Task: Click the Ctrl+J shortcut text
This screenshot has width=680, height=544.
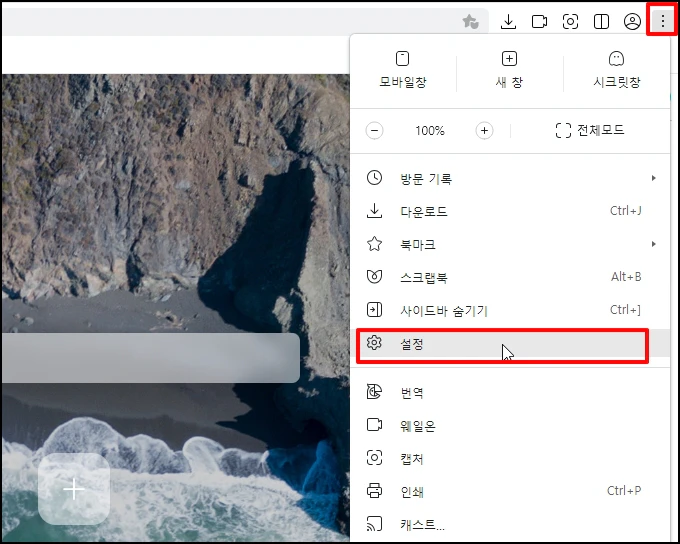Action: pos(625,211)
